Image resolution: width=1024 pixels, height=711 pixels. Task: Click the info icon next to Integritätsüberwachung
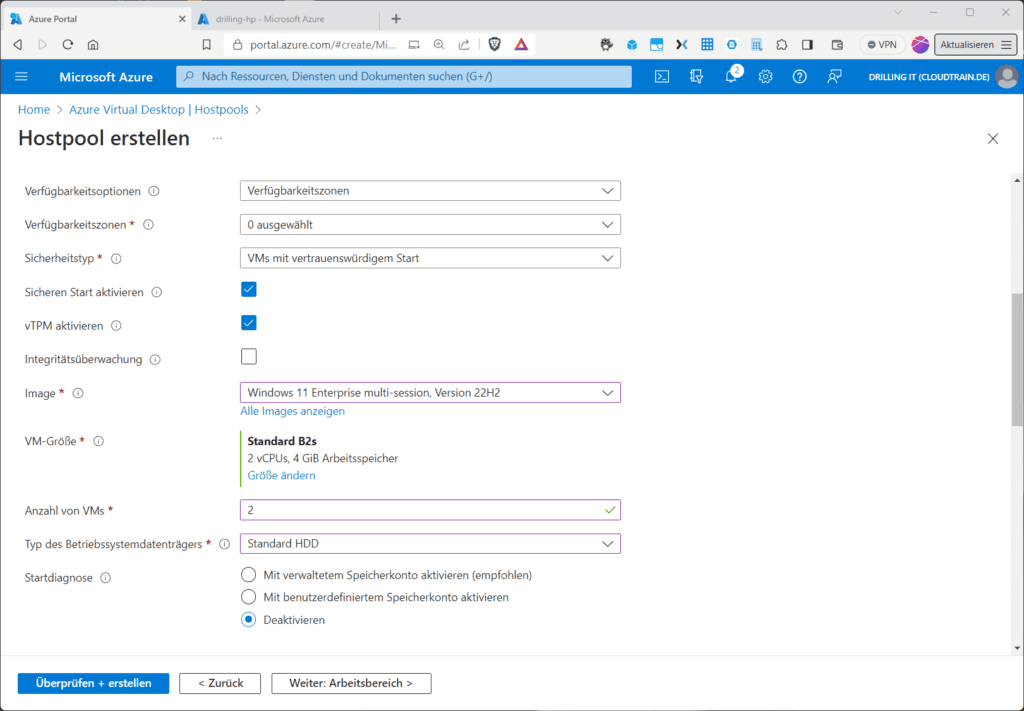pos(155,359)
